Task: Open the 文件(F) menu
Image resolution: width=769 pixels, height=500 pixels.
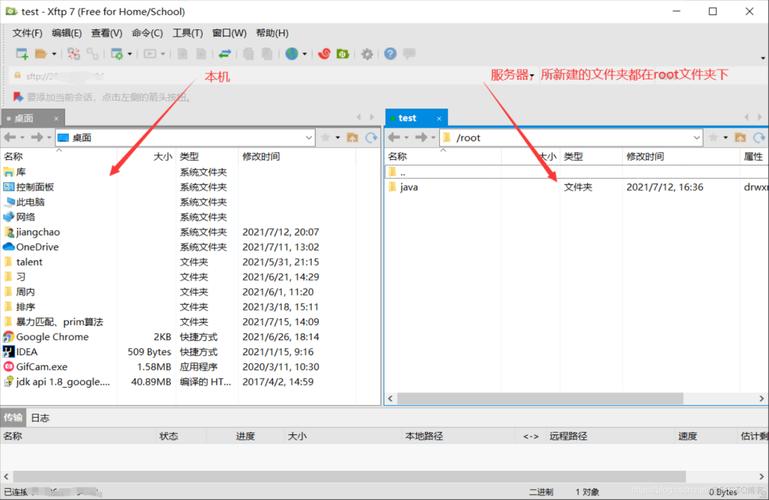Action: click(27, 33)
